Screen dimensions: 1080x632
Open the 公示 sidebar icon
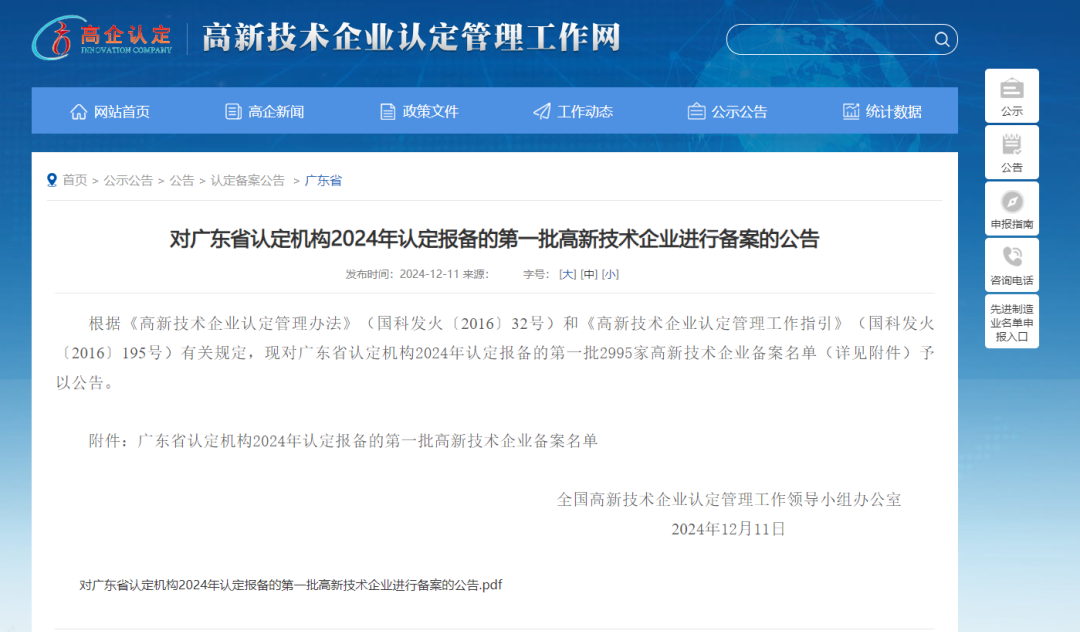(x=1012, y=89)
